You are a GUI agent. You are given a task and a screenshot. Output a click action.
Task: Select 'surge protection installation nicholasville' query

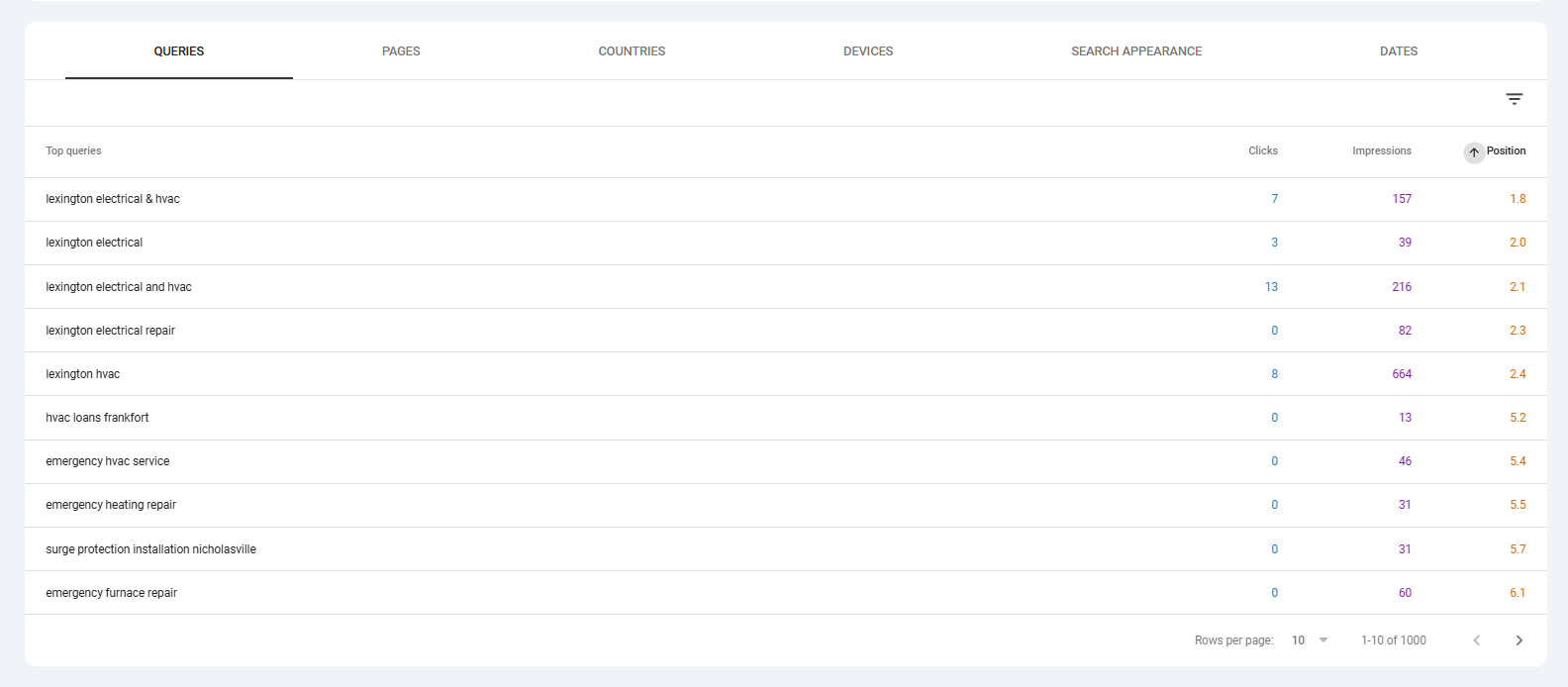[x=150, y=549]
